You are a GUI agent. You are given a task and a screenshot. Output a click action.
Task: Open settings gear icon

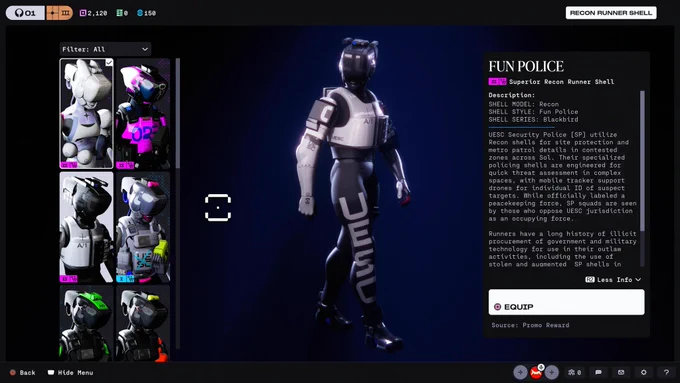[644, 372]
